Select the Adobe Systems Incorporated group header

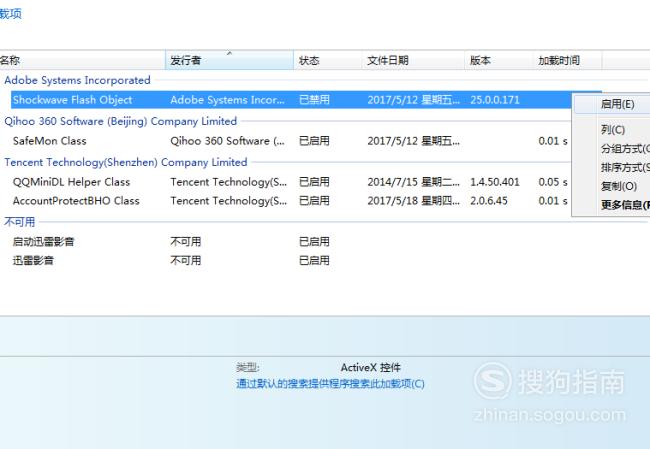click(x=78, y=80)
